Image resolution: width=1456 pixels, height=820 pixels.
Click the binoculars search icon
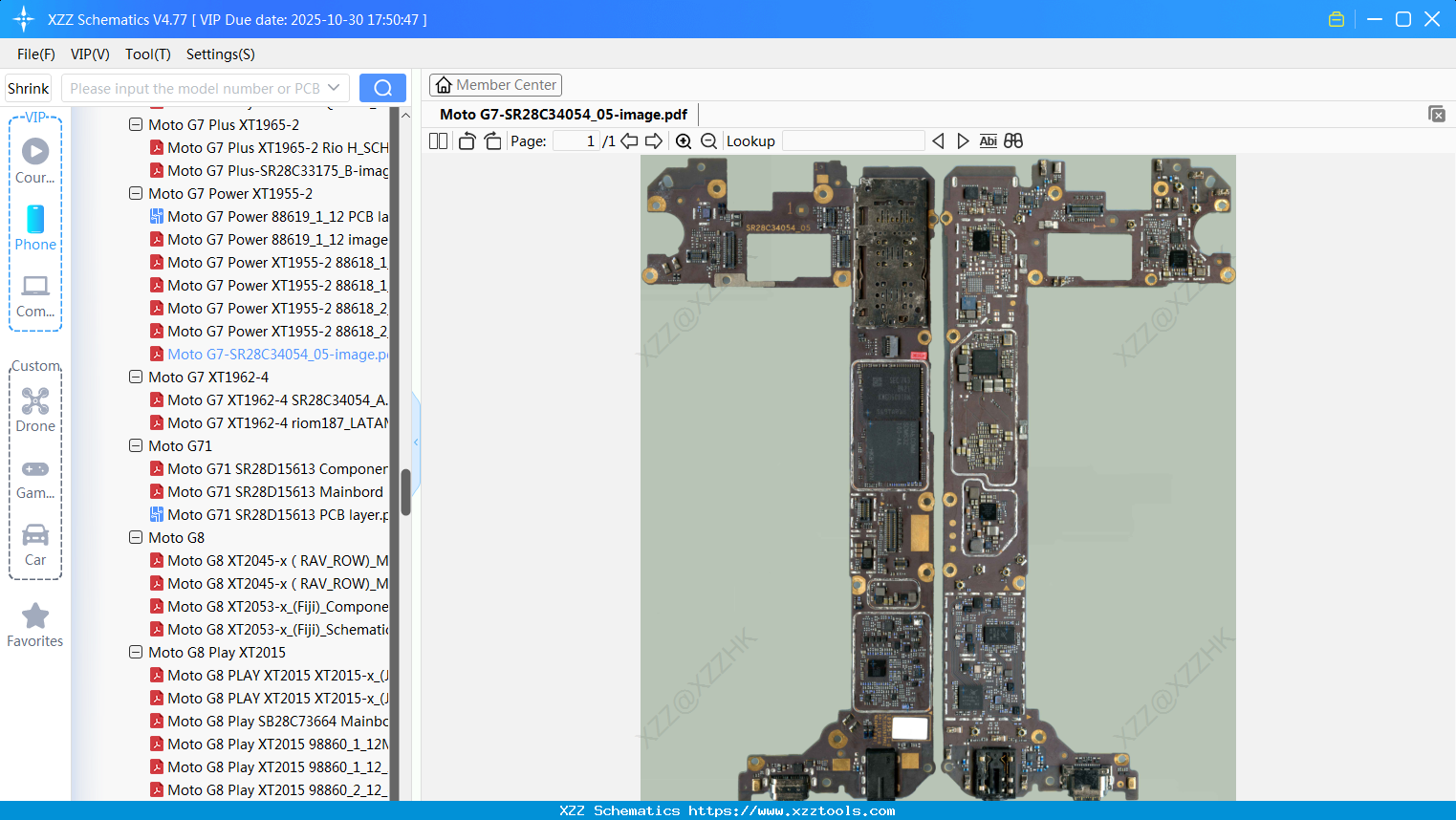pos(1013,141)
